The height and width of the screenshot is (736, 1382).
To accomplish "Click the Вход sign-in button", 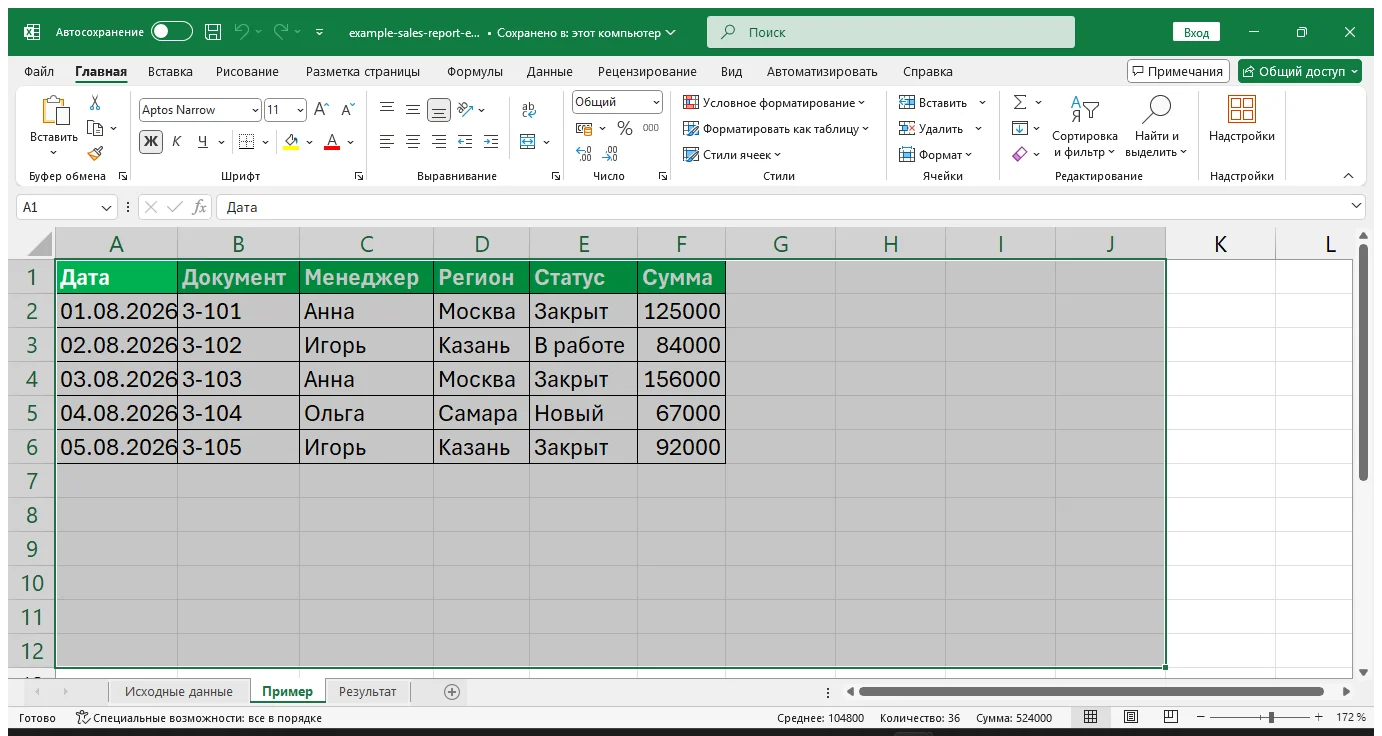I will click(1196, 32).
